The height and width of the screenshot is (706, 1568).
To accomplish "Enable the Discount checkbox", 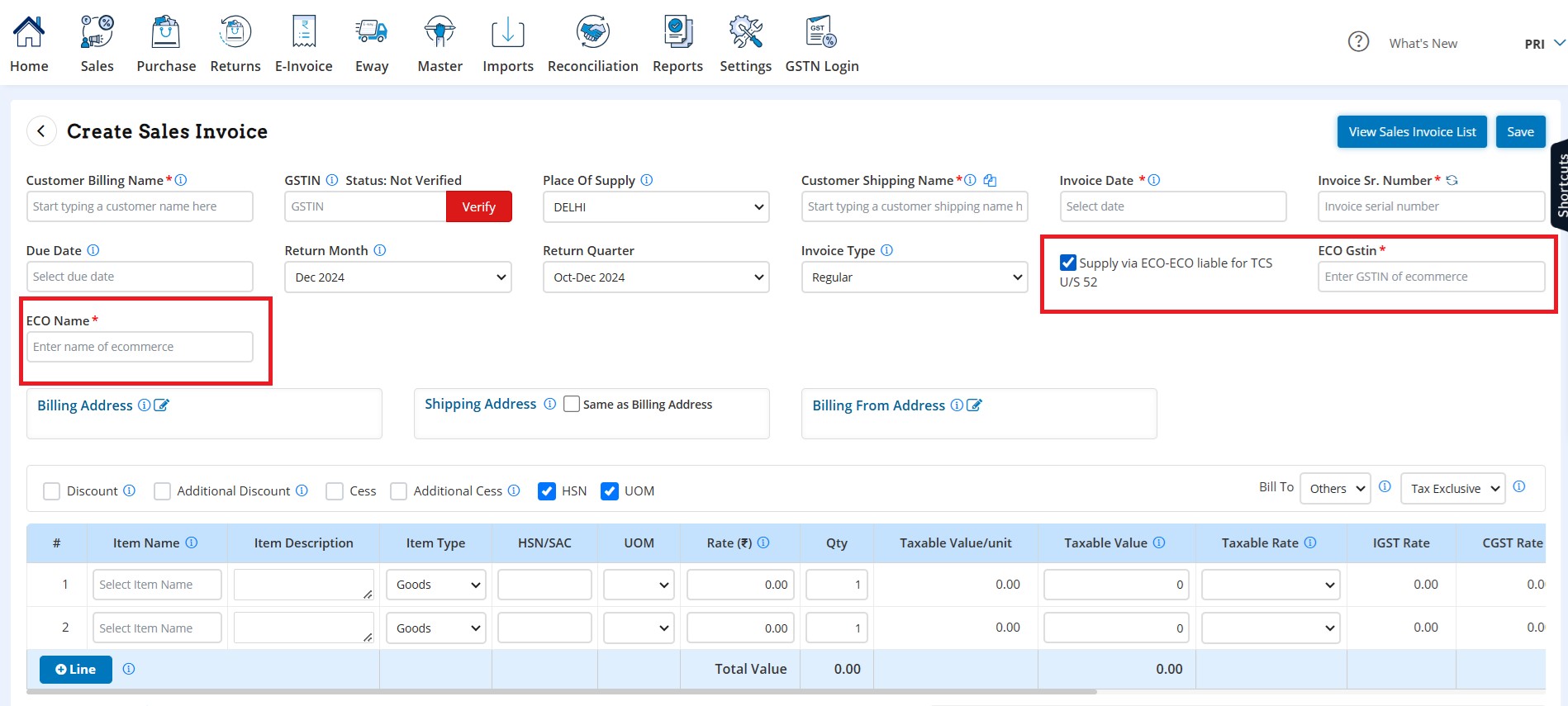I will [x=51, y=491].
